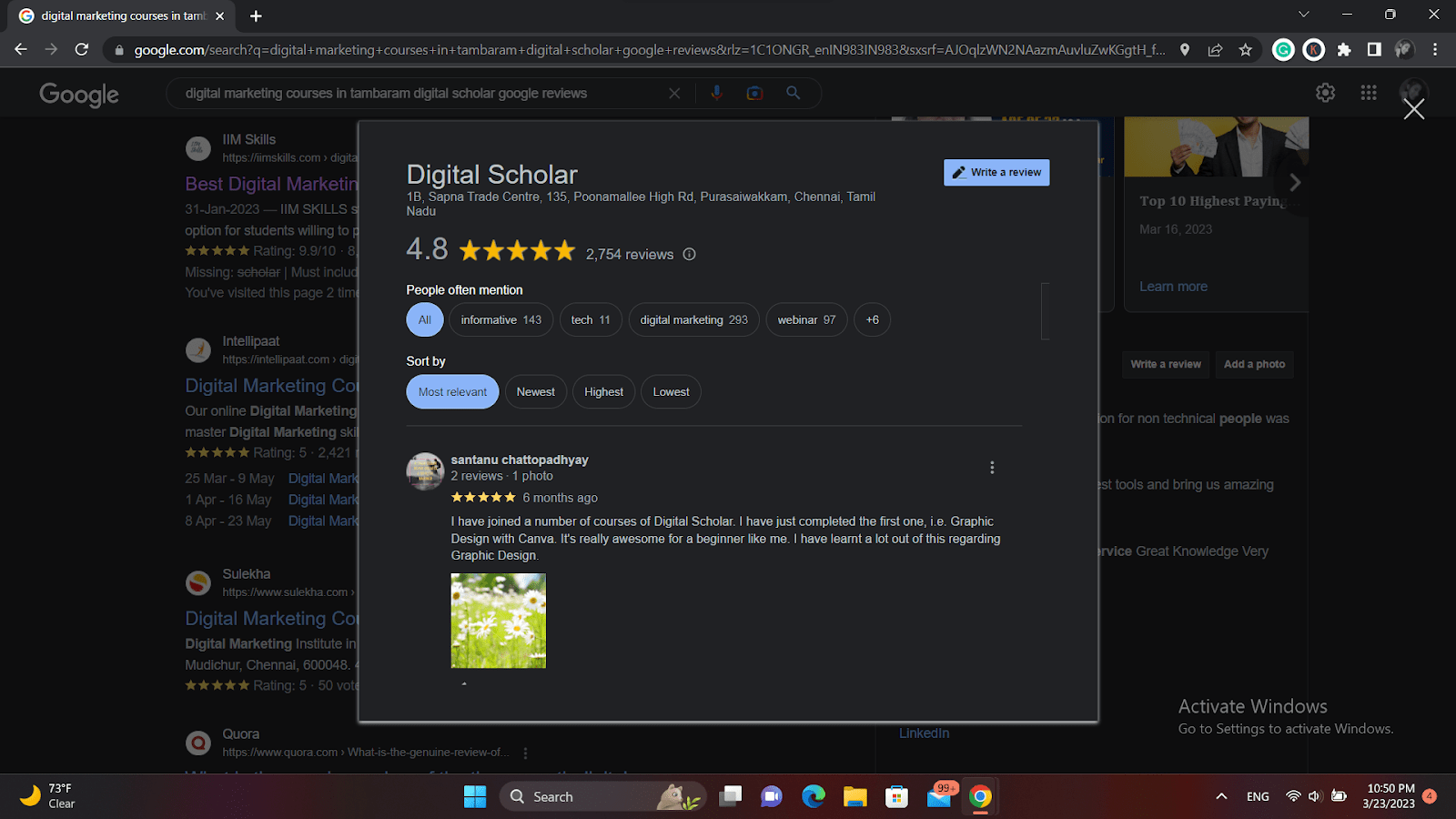Click next arrow on article carousel
Viewport: 1456px width, 819px height.
point(1295,183)
